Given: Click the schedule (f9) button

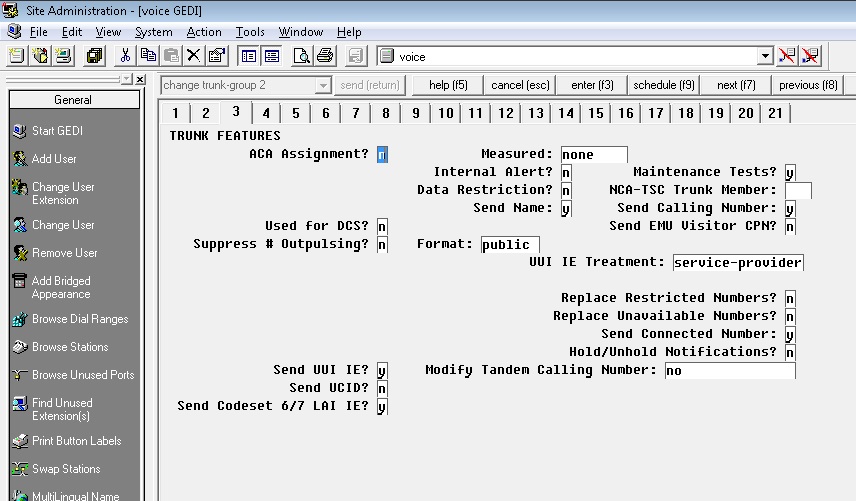Looking at the screenshot, I should pyautogui.click(x=664, y=85).
